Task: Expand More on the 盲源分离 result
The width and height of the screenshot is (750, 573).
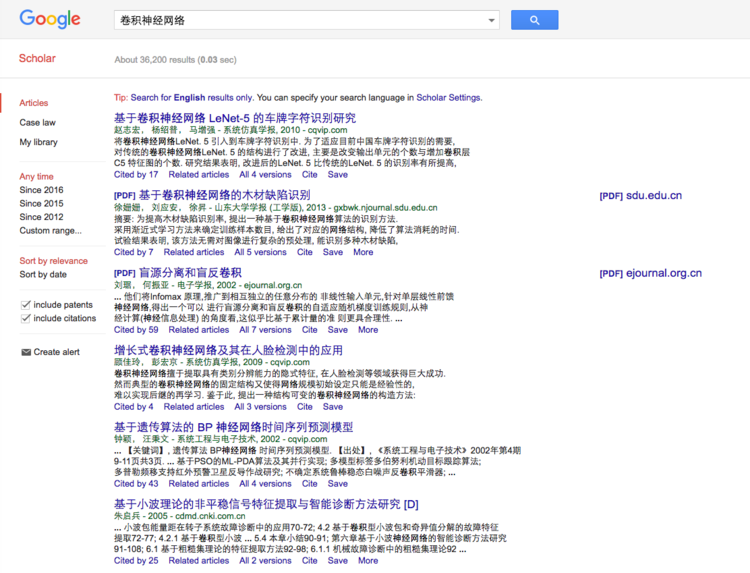Action: point(368,330)
